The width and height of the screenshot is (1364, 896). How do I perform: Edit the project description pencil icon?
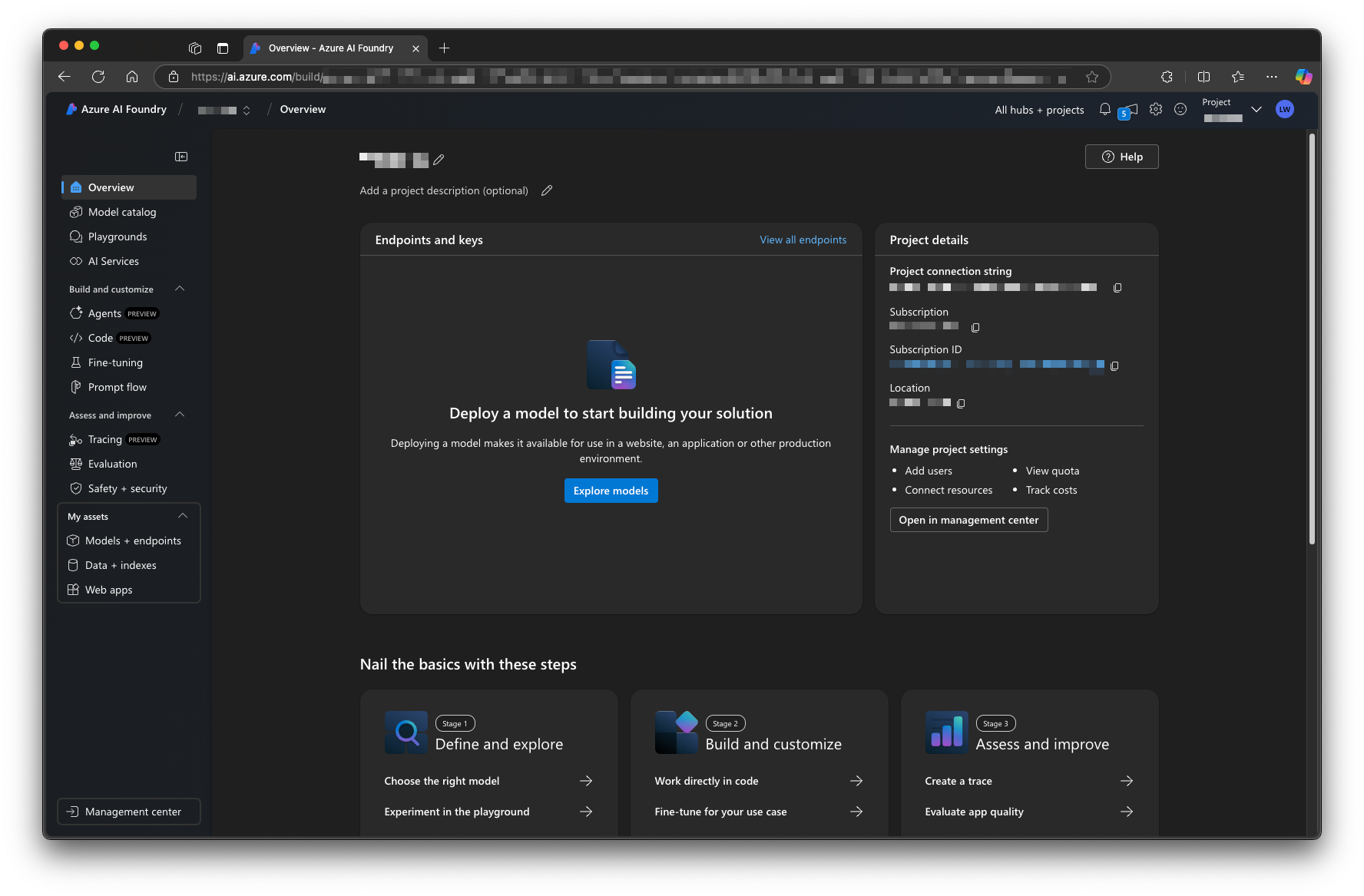pyautogui.click(x=547, y=190)
